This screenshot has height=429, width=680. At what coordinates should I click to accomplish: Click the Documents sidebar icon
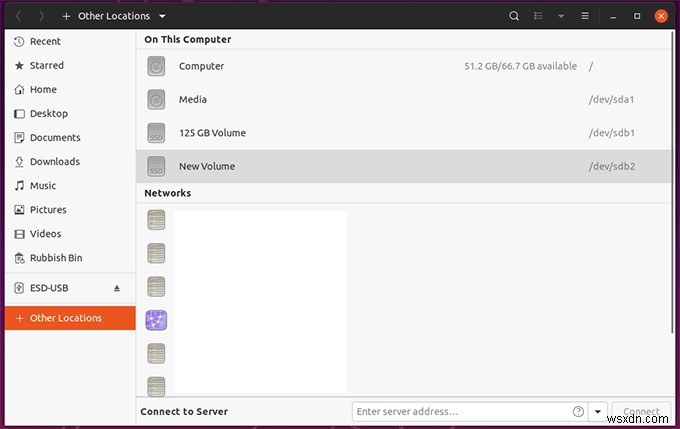click(x=19, y=138)
